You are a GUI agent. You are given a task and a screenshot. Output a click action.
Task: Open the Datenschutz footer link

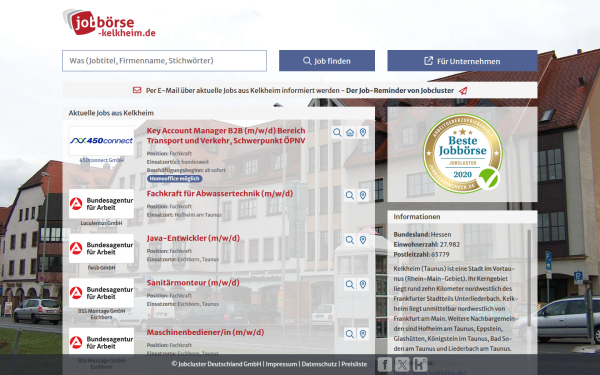[319, 364]
